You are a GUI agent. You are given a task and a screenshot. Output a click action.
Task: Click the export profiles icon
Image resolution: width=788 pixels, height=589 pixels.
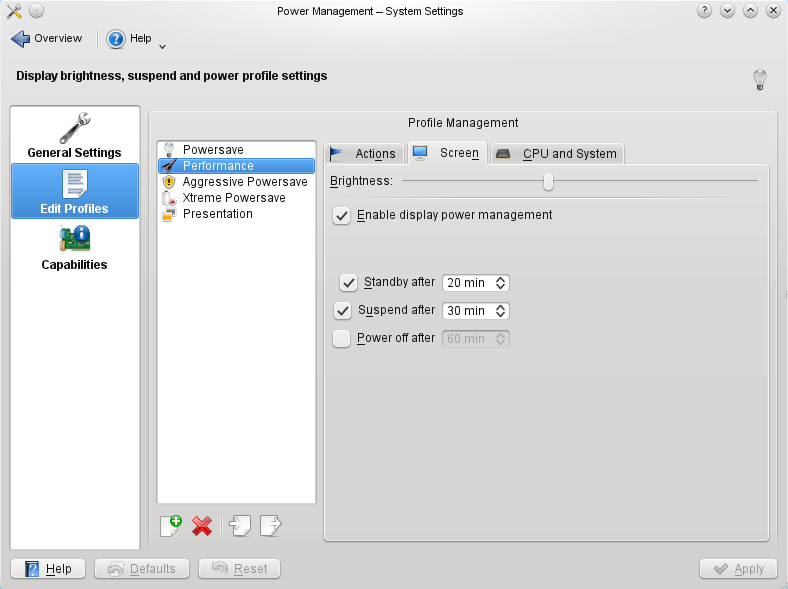coord(271,525)
